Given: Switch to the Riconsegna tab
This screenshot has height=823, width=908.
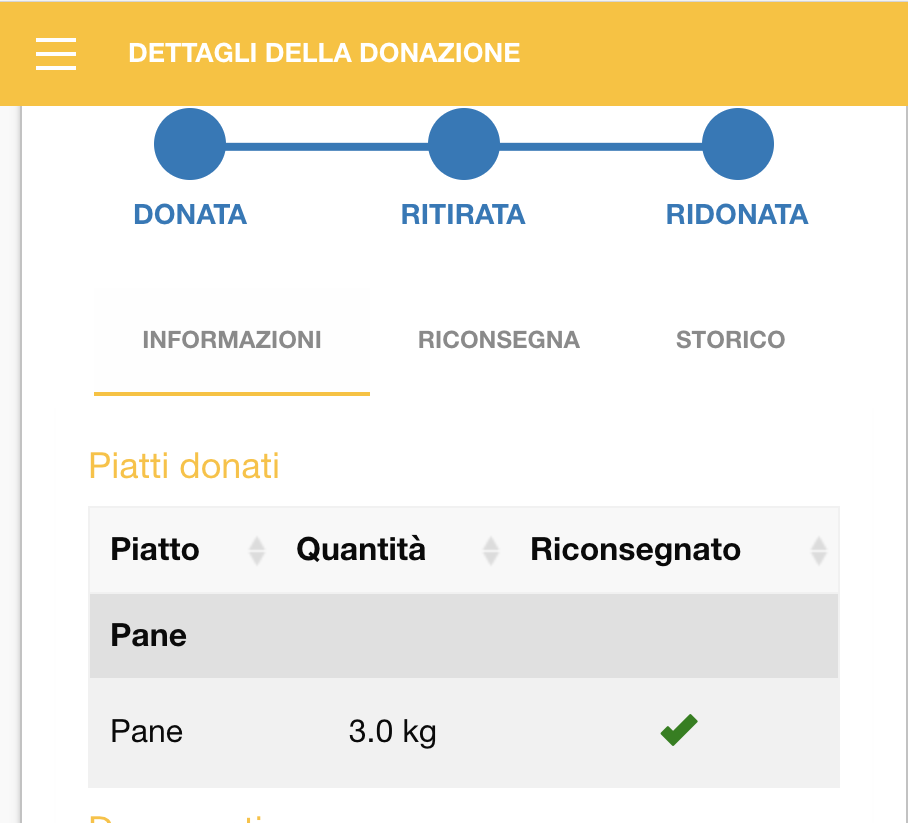Looking at the screenshot, I should [499, 340].
